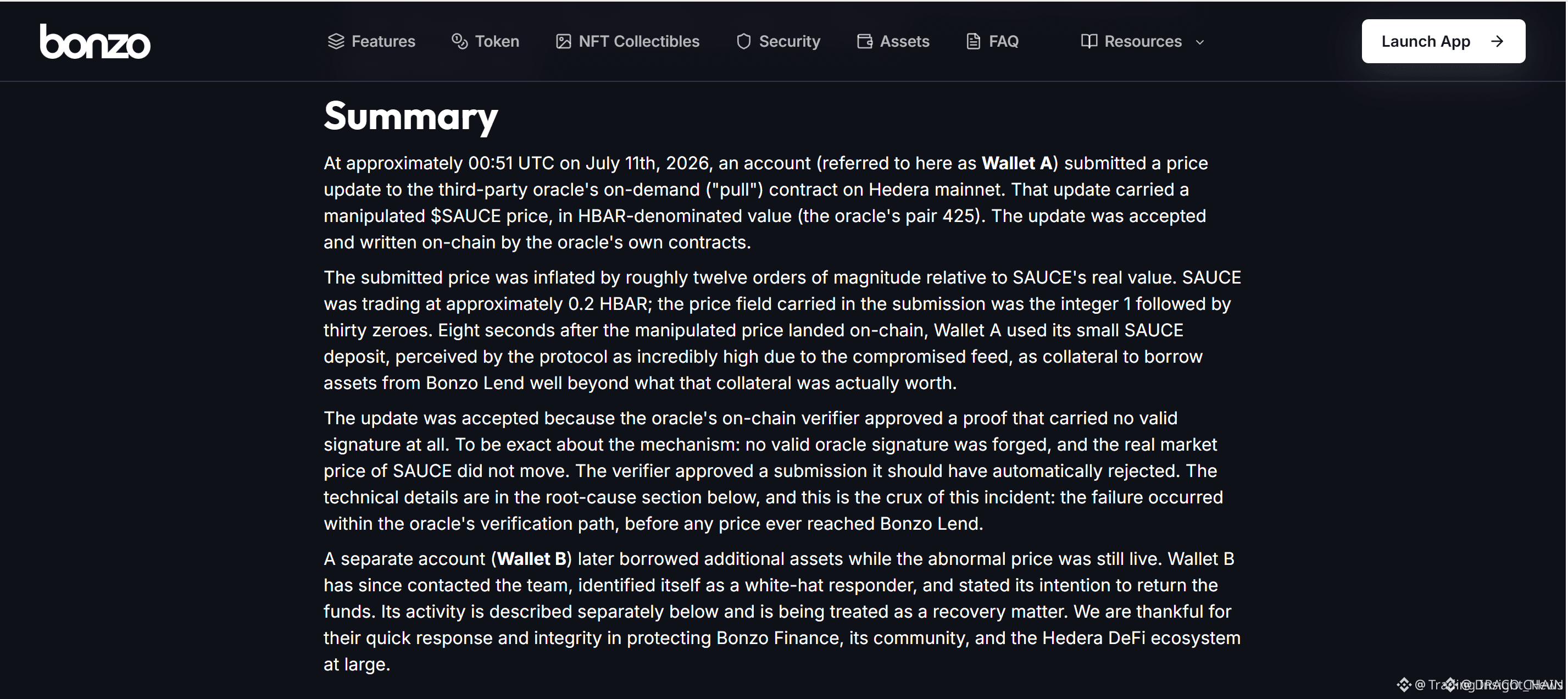Click the Summary heading
The width and height of the screenshot is (1568, 699).
click(411, 116)
